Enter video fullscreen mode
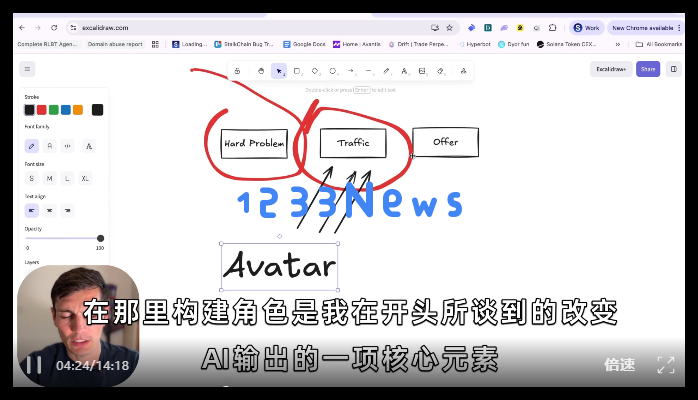The image size is (698, 400). point(666,365)
